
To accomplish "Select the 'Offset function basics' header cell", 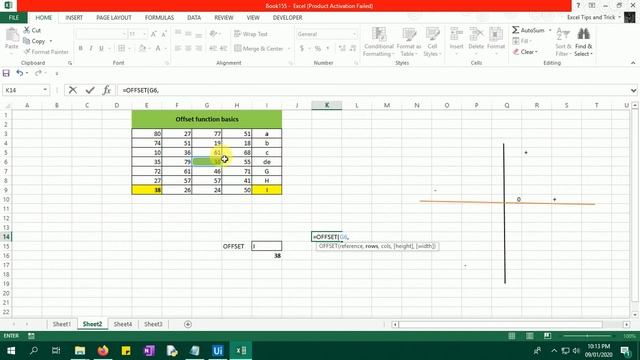I will [x=207, y=119].
